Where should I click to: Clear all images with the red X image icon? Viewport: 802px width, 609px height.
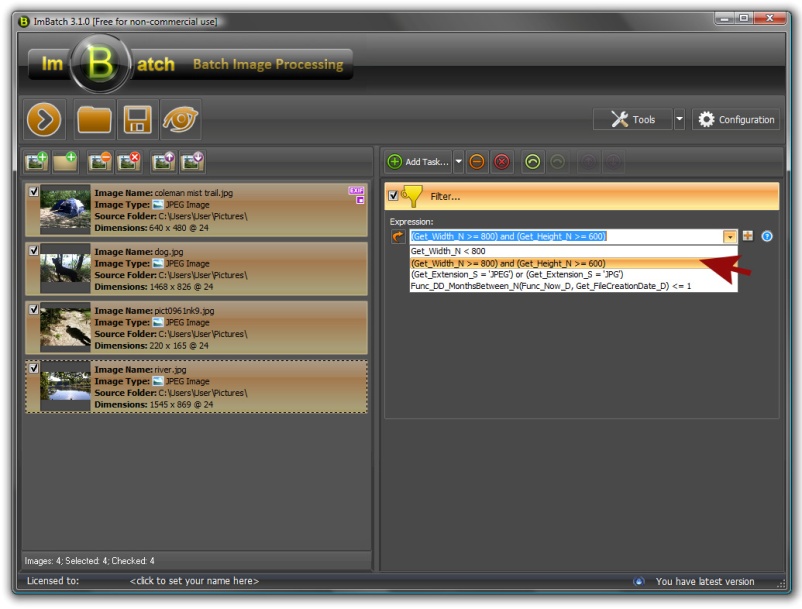(x=129, y=161)
